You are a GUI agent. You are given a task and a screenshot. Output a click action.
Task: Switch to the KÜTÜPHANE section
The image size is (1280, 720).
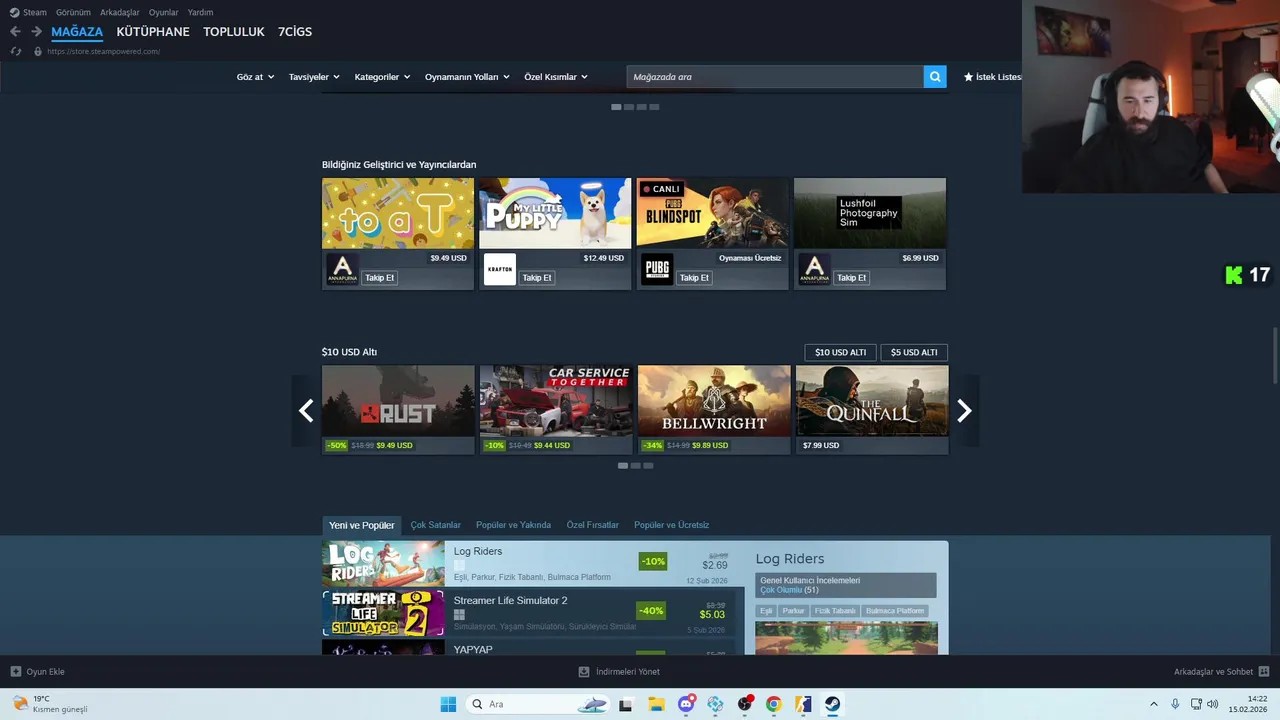coord(153,32)
